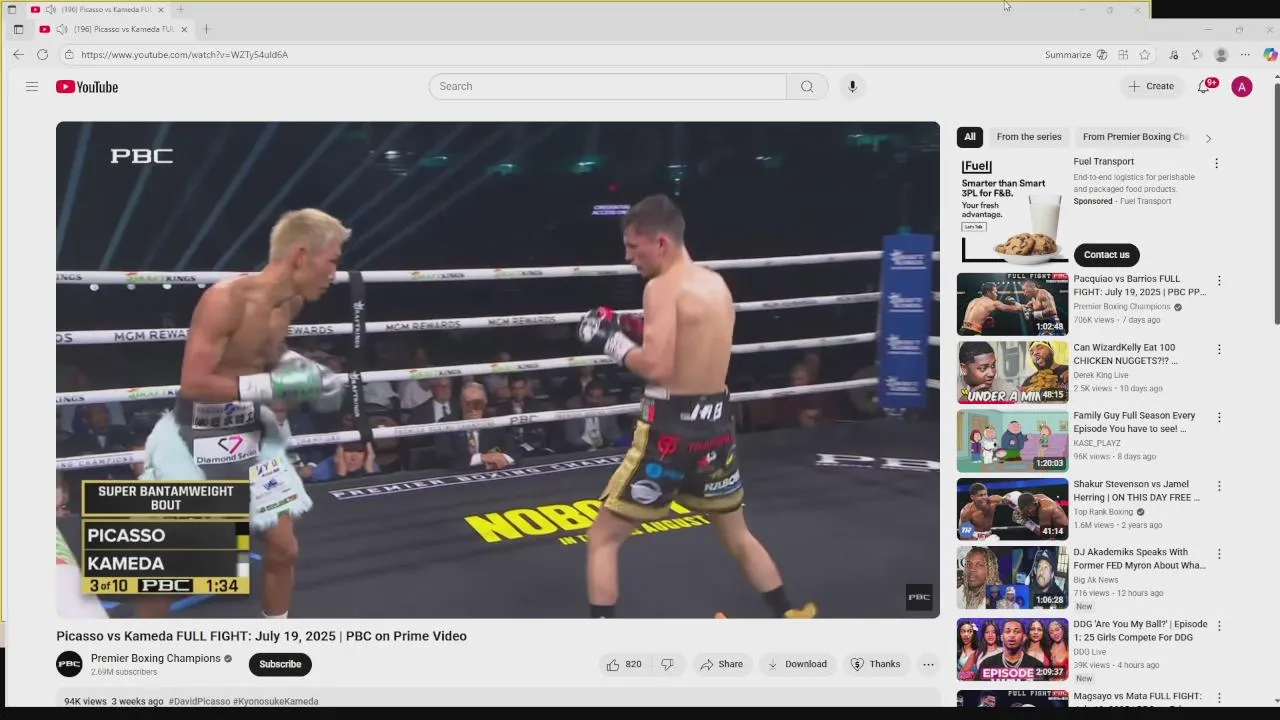Open Pacquiao vs Barrios thumbnail
The image size is (1280, 720).
tap(1012, 304)
